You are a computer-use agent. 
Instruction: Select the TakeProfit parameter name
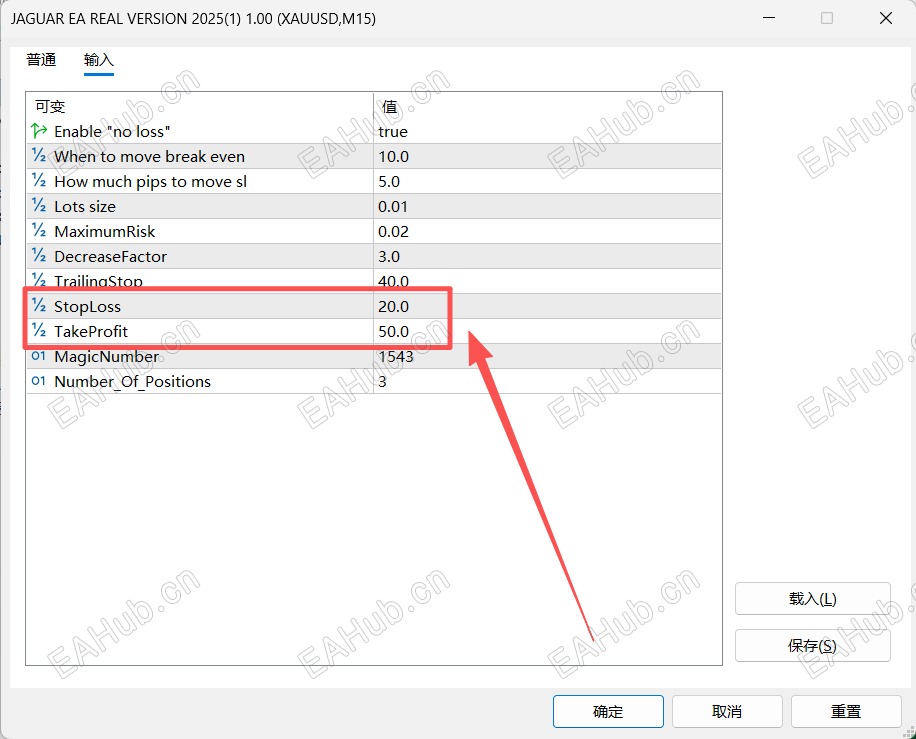coord(91,332)
